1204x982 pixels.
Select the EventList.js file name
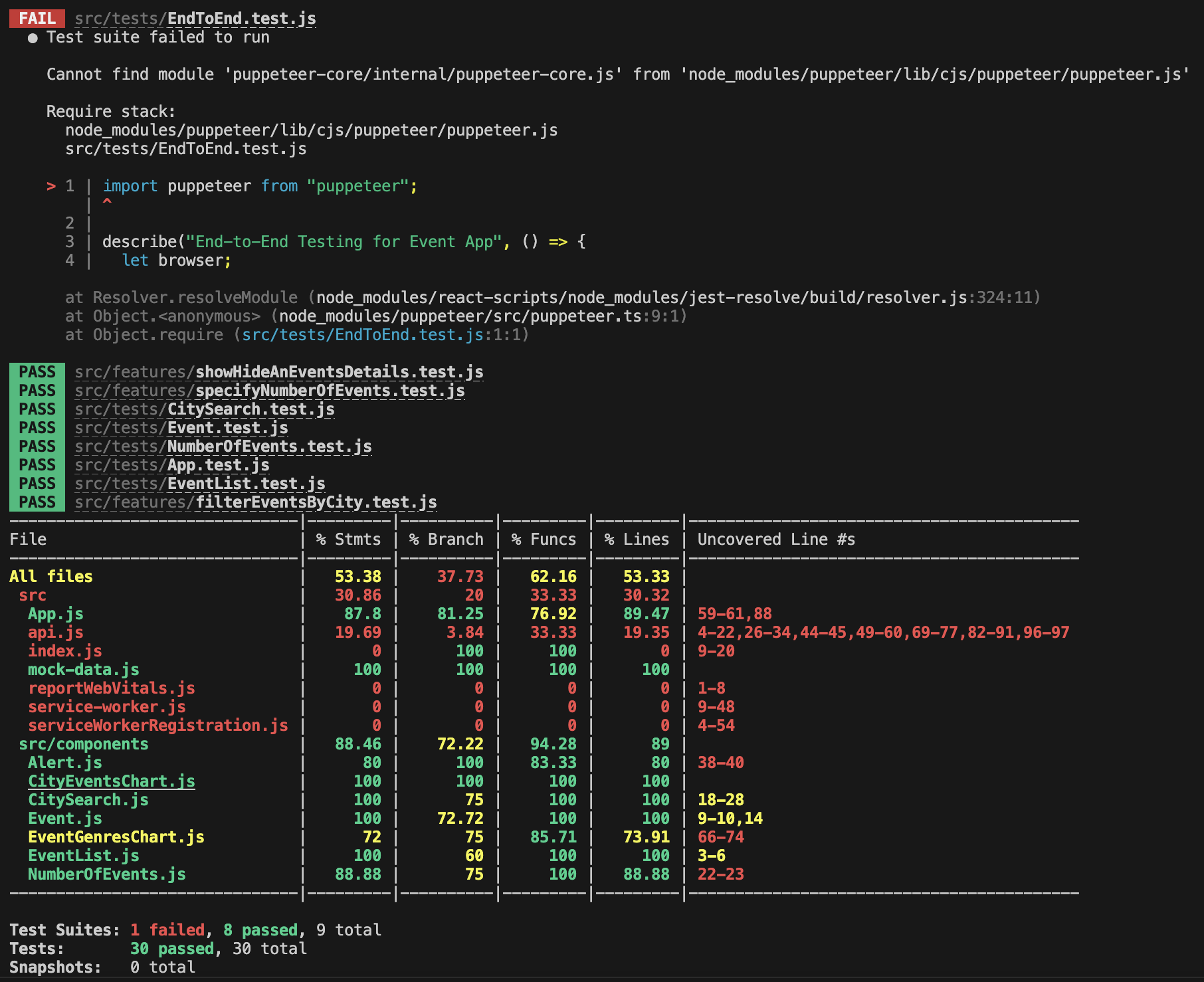point(84,856)
